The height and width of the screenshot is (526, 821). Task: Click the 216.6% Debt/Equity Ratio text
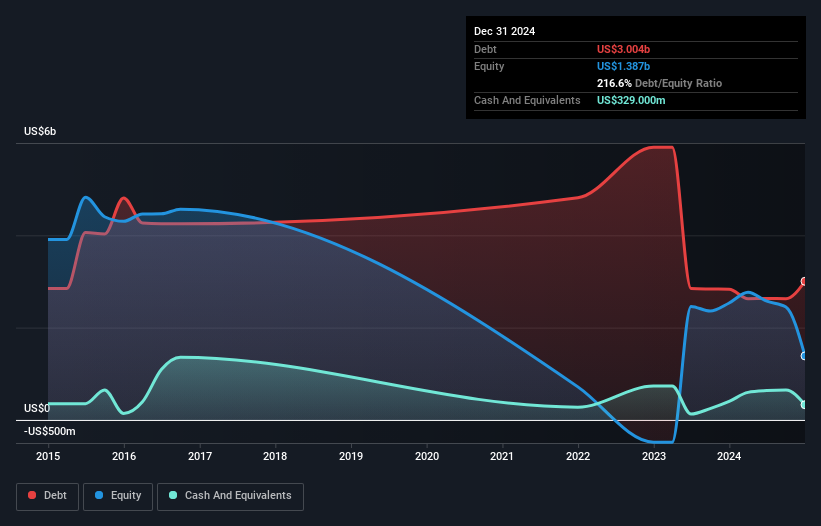[659, 83]
